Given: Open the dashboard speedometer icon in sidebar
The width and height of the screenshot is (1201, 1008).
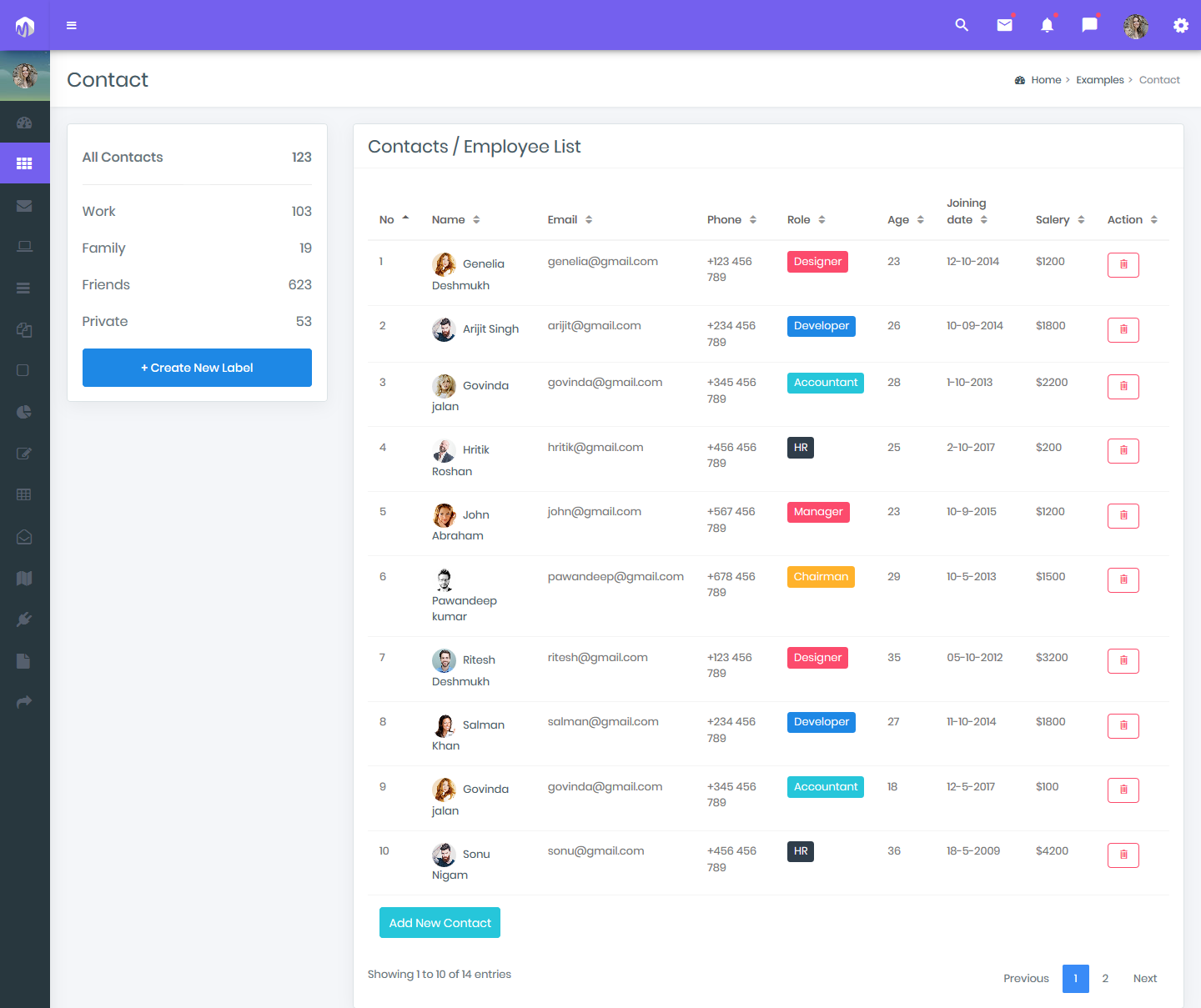Looking at the screenshot, I should [x=24, y=122].
